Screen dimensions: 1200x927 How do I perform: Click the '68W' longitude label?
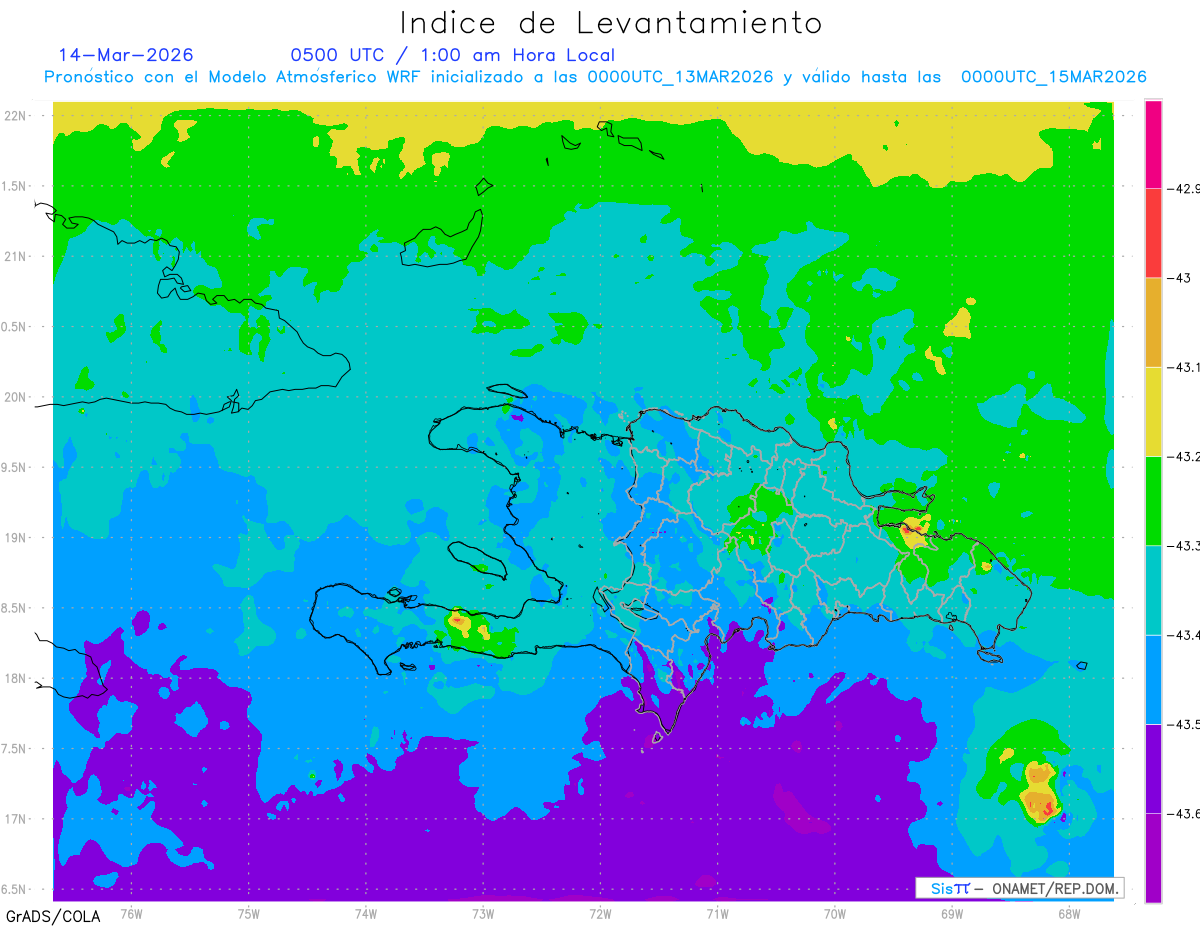1069,914
